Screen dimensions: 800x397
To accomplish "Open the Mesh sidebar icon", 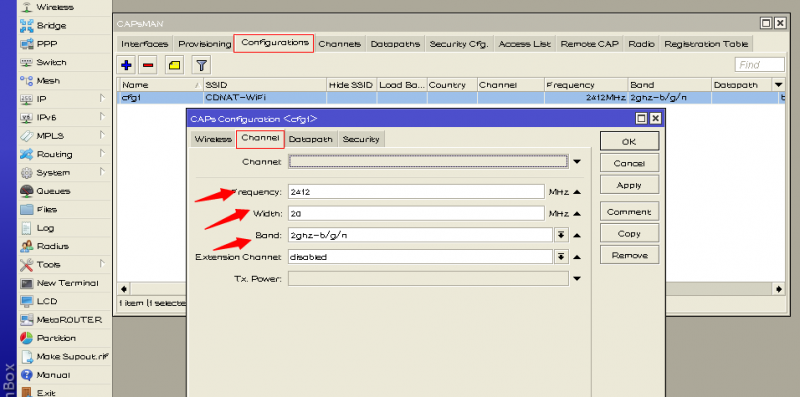I will click(x=27, y=81).
